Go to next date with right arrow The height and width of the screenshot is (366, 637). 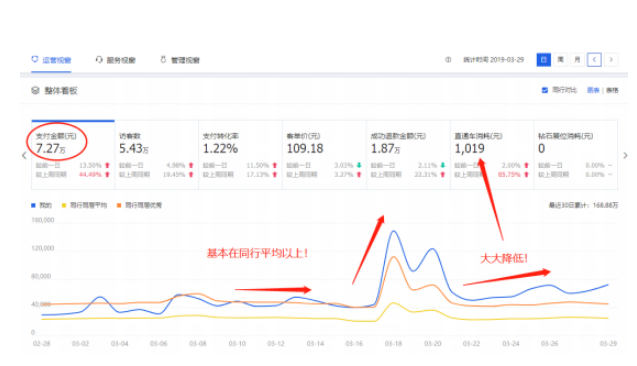(x=611, y=60)
